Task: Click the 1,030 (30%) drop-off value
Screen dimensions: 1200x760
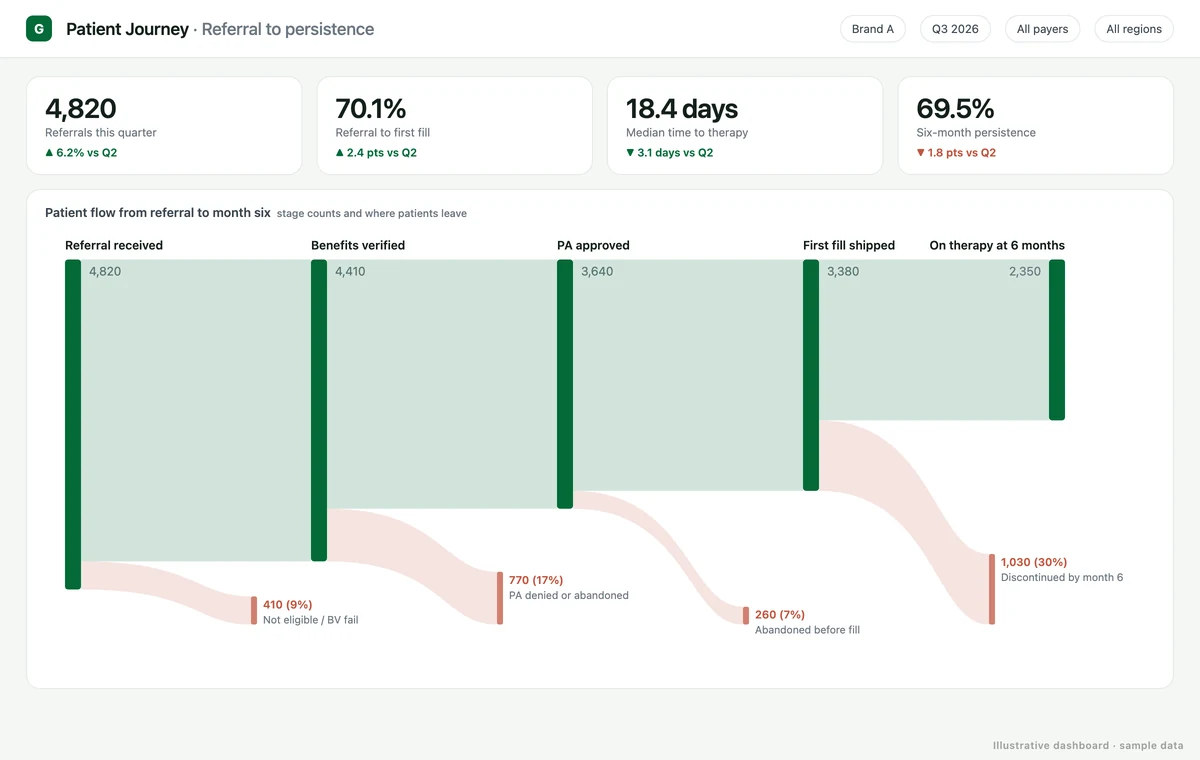Action: [x=1034, y=562]
